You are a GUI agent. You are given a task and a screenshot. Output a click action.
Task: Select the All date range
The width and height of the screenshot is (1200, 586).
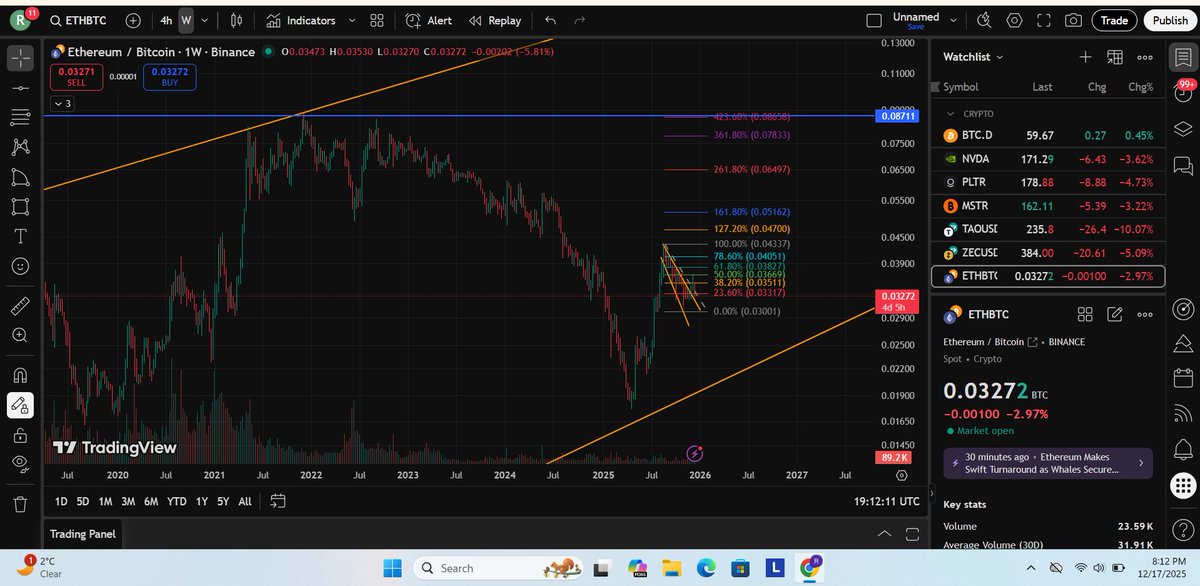tap(245, 501)
